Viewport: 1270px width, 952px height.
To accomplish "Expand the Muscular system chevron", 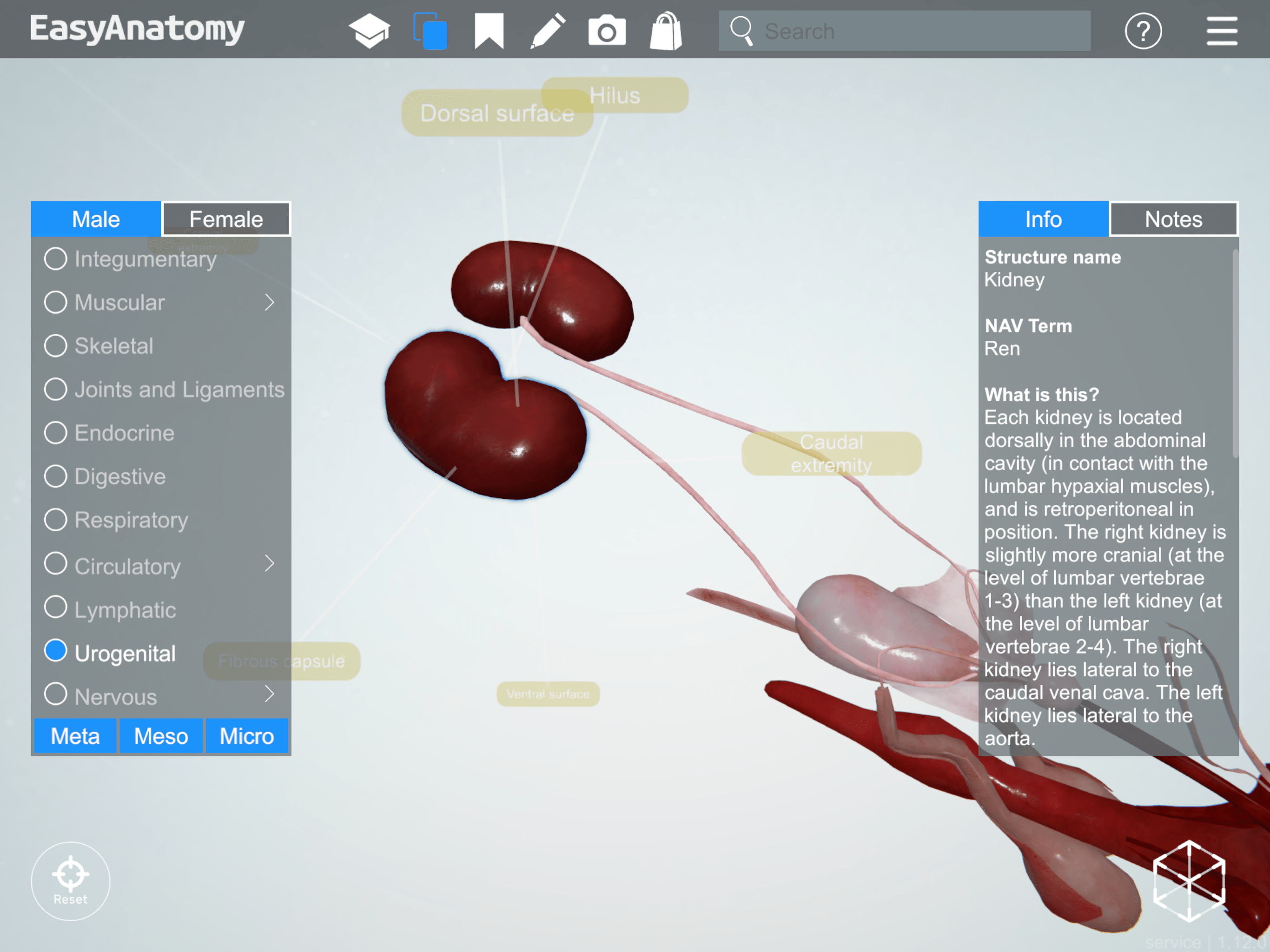I will click(x=269, y=302).
